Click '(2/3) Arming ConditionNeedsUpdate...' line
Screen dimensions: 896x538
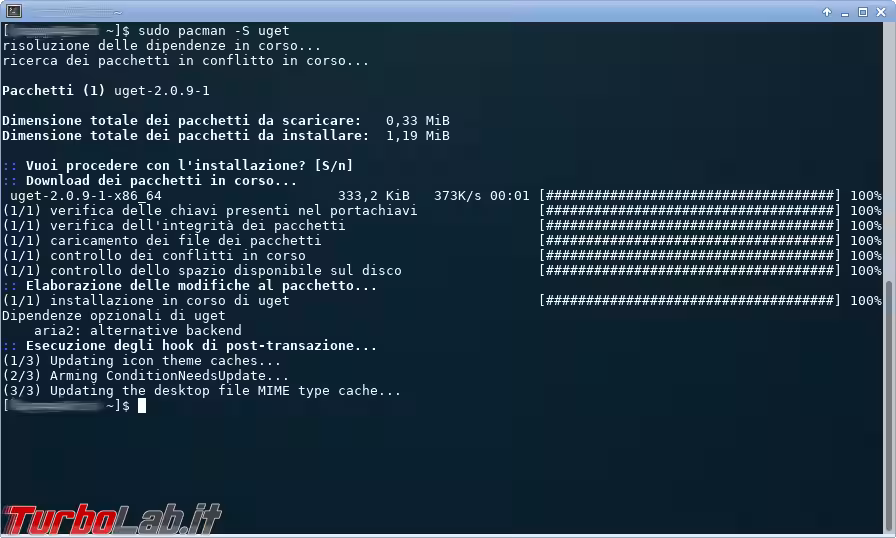tap(146, 376)
